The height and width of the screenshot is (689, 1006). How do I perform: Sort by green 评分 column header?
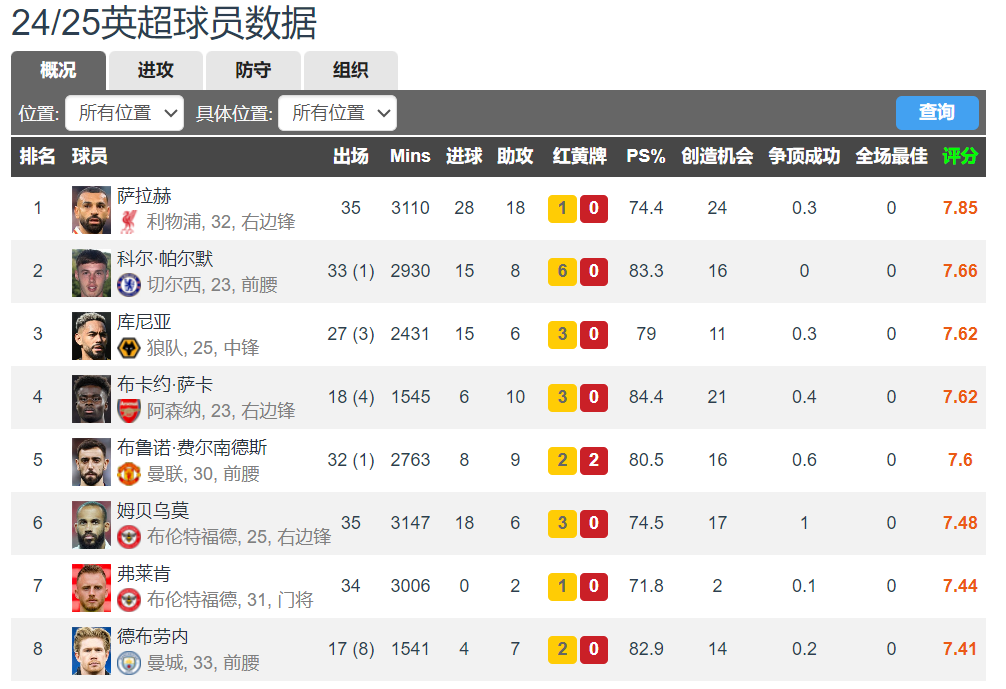click(960, 156)
